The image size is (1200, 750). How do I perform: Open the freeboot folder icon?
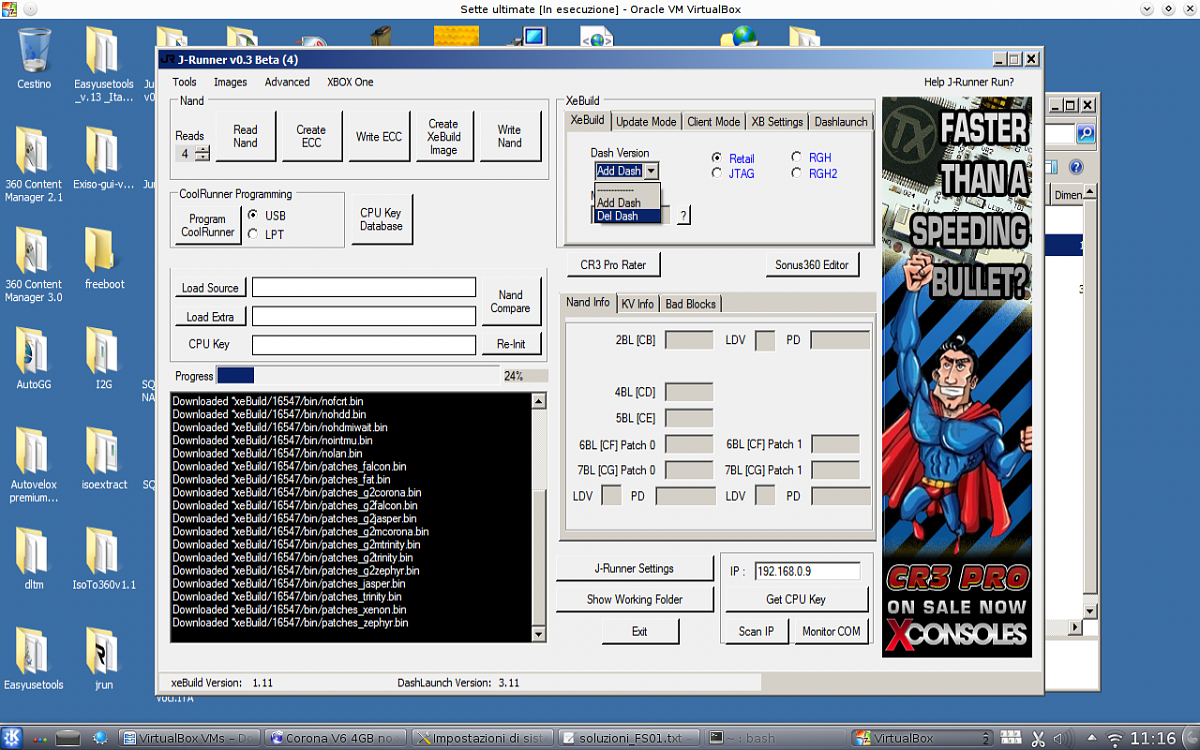(102, 250)
